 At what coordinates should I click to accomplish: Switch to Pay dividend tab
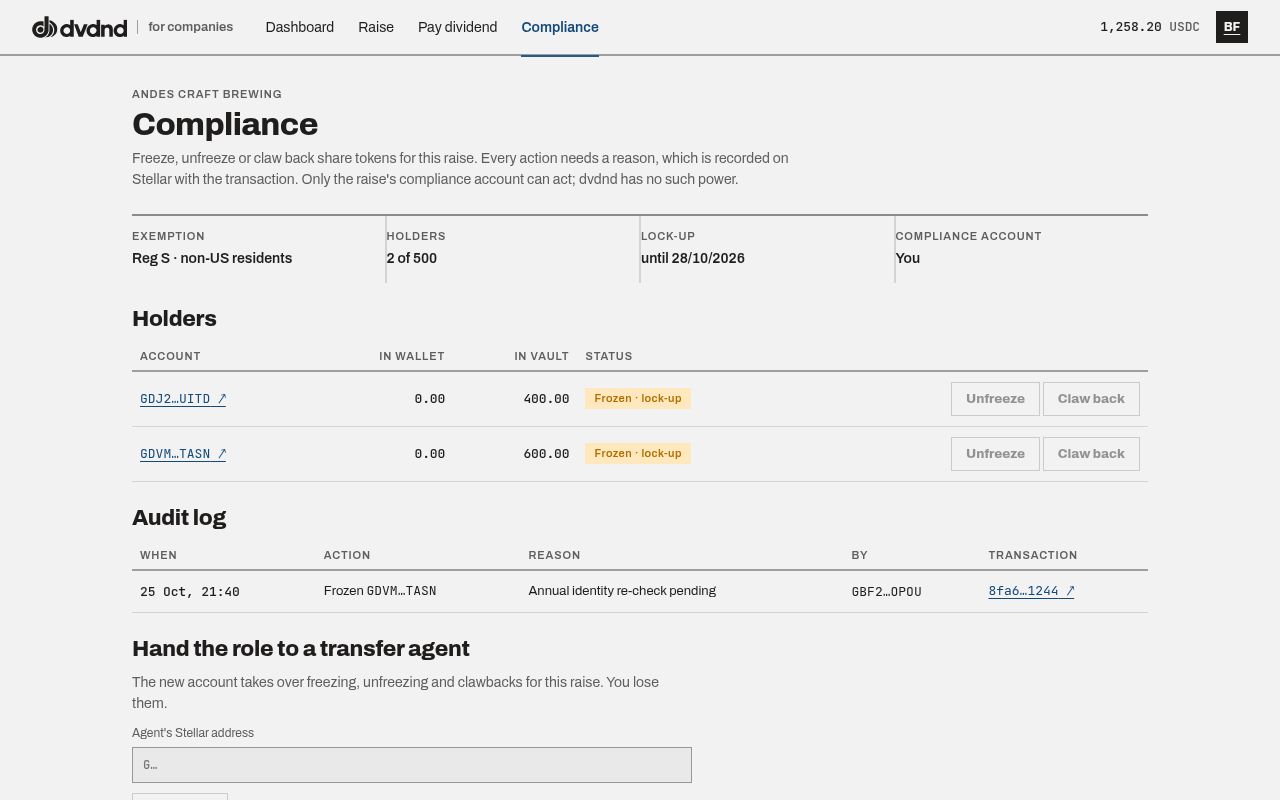[x=457, y=27]
